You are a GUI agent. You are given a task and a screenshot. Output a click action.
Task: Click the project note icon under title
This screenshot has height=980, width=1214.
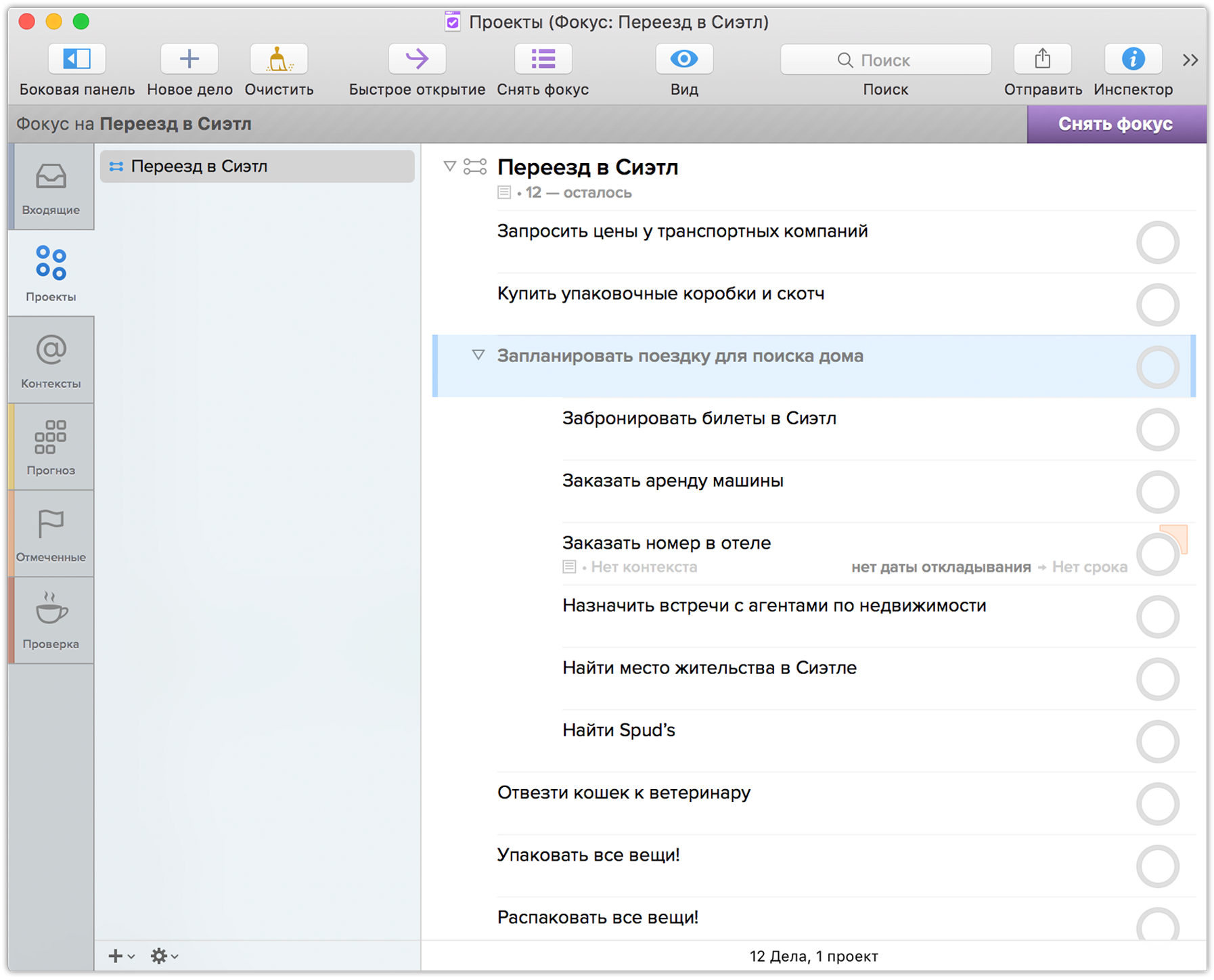(x=503, y=192)
